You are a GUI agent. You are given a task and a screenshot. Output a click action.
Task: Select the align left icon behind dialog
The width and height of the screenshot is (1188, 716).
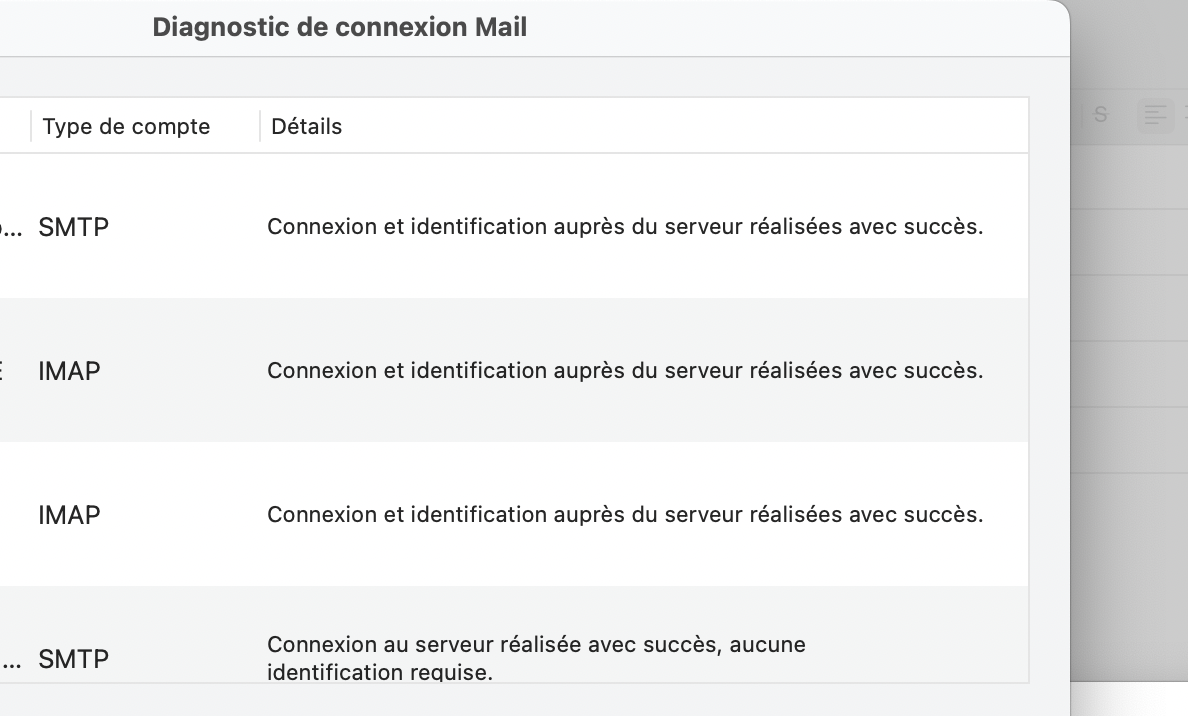coord(1155,115)
